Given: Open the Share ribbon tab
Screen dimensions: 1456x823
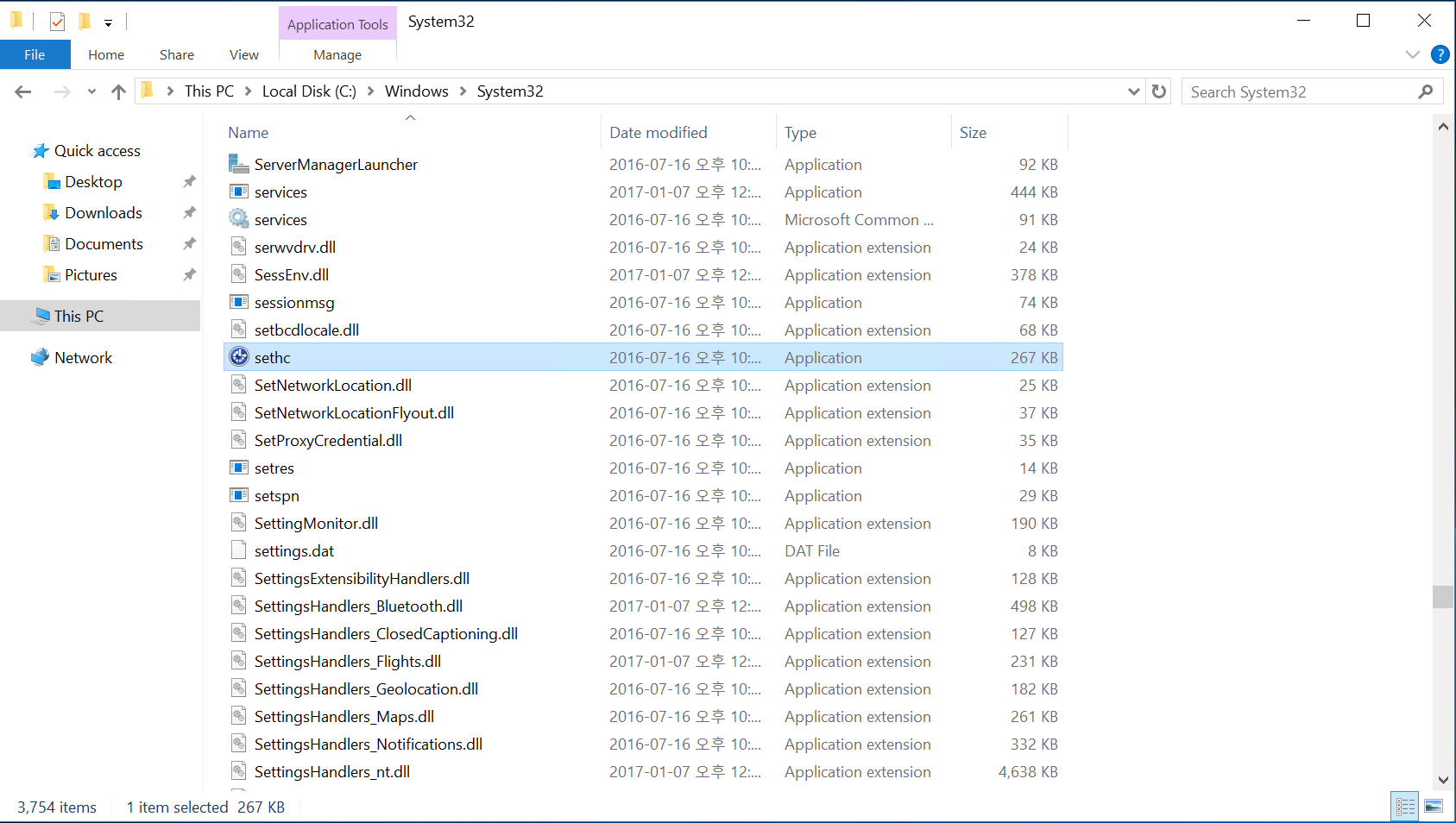Looking at the screenshot, I should pyautogui.click(x=177, y=54).
